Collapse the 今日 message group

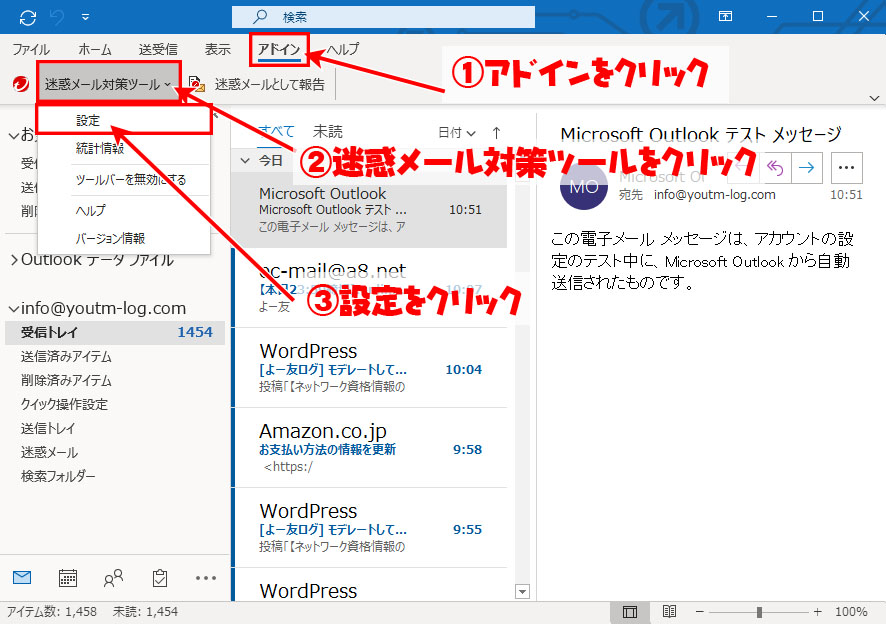245,161
